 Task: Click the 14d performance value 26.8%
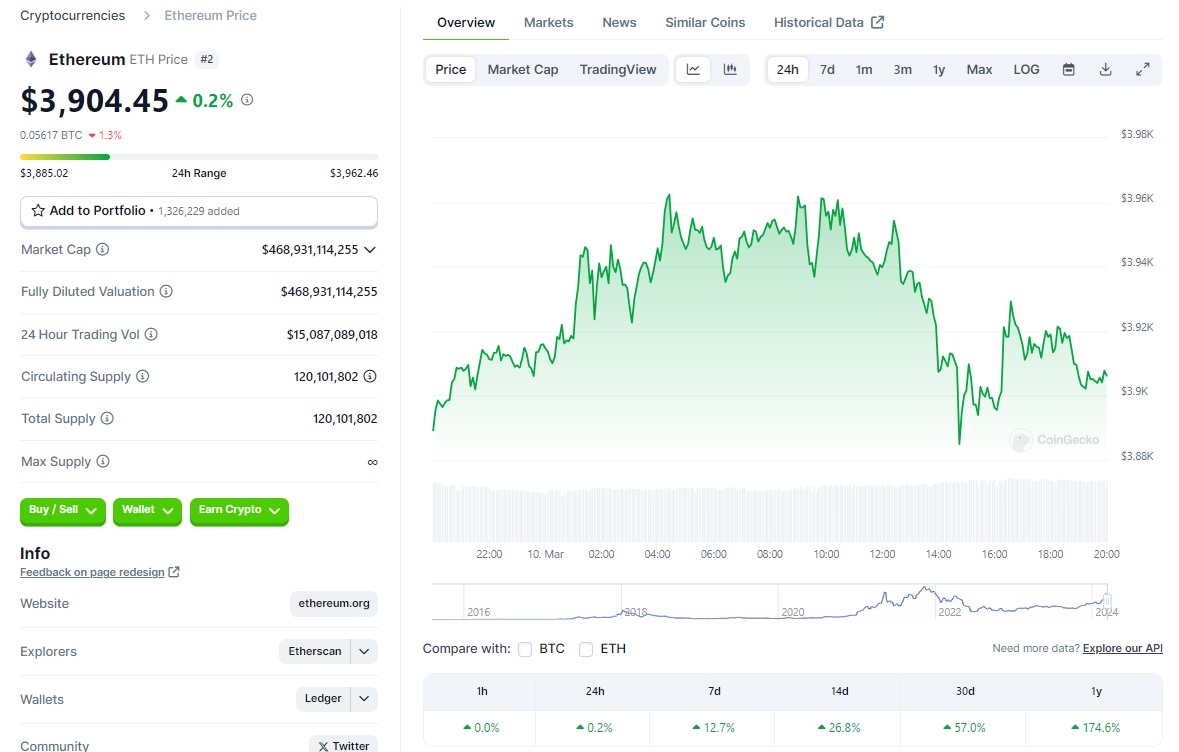(839, 728)
